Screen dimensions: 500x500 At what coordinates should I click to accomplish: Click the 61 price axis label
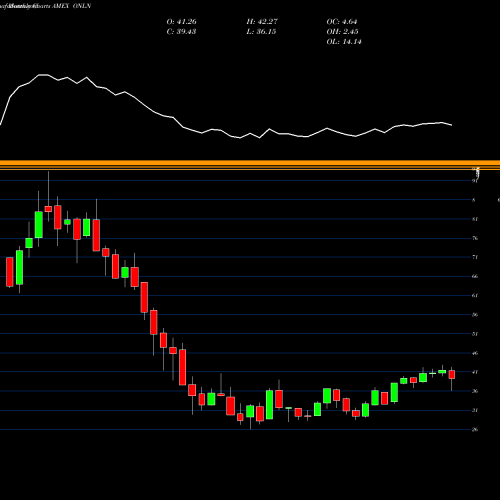pos(475,295)
